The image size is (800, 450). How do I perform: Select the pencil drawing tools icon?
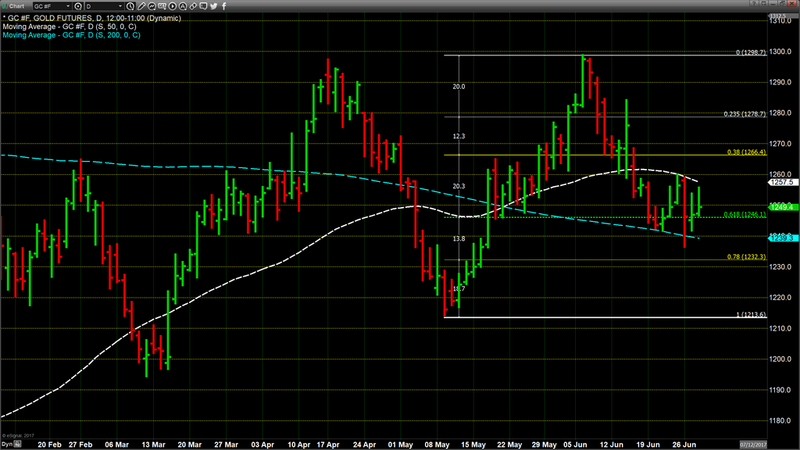tap(141, 6)
